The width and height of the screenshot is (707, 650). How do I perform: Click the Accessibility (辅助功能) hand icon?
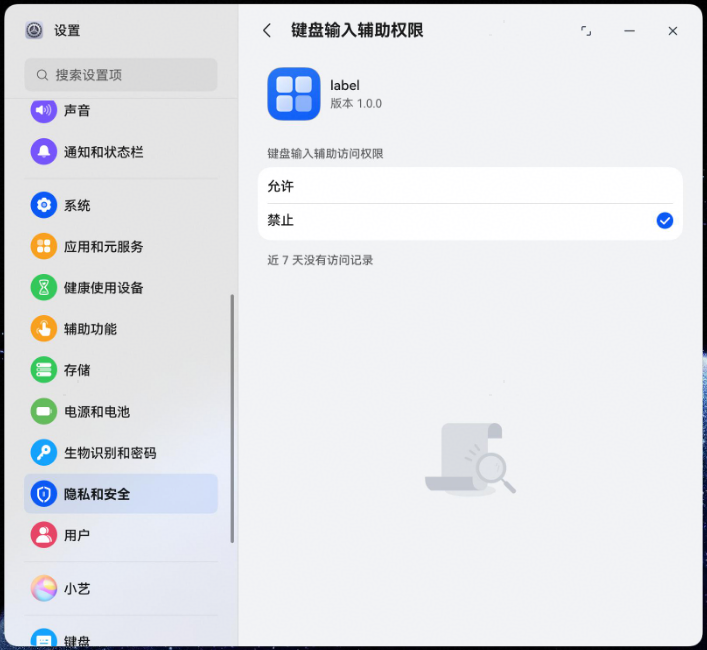(x=43, y=328)
